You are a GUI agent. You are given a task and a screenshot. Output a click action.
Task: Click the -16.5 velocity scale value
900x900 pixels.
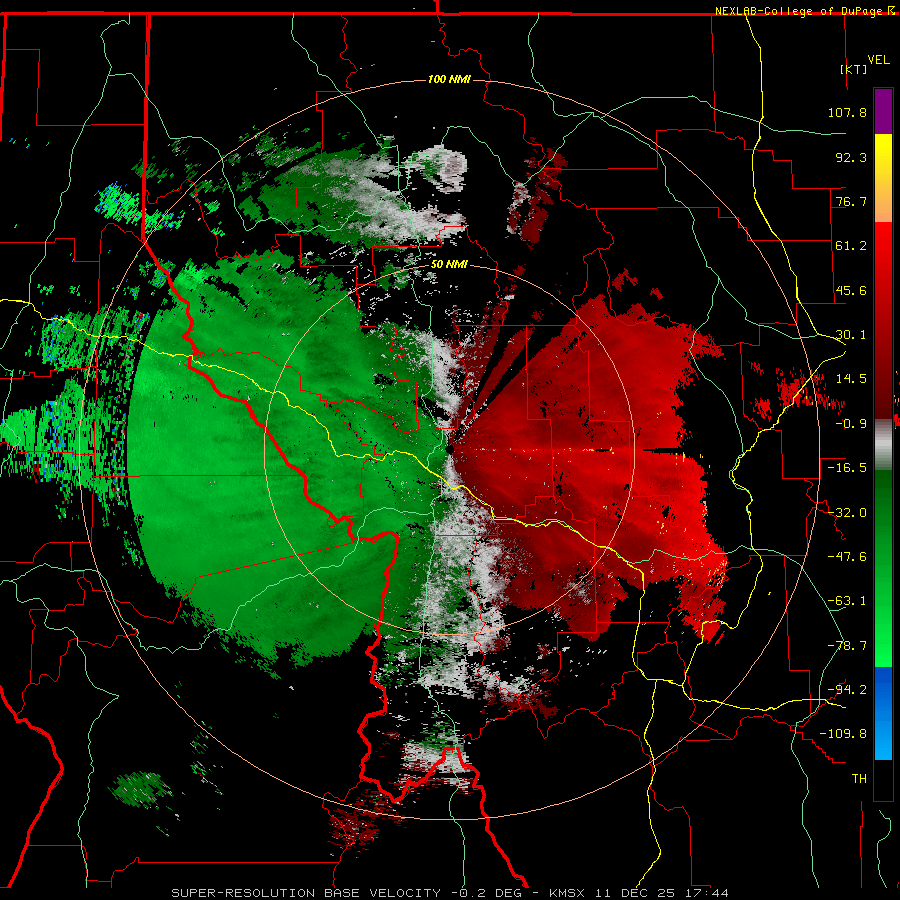[847, 468]
